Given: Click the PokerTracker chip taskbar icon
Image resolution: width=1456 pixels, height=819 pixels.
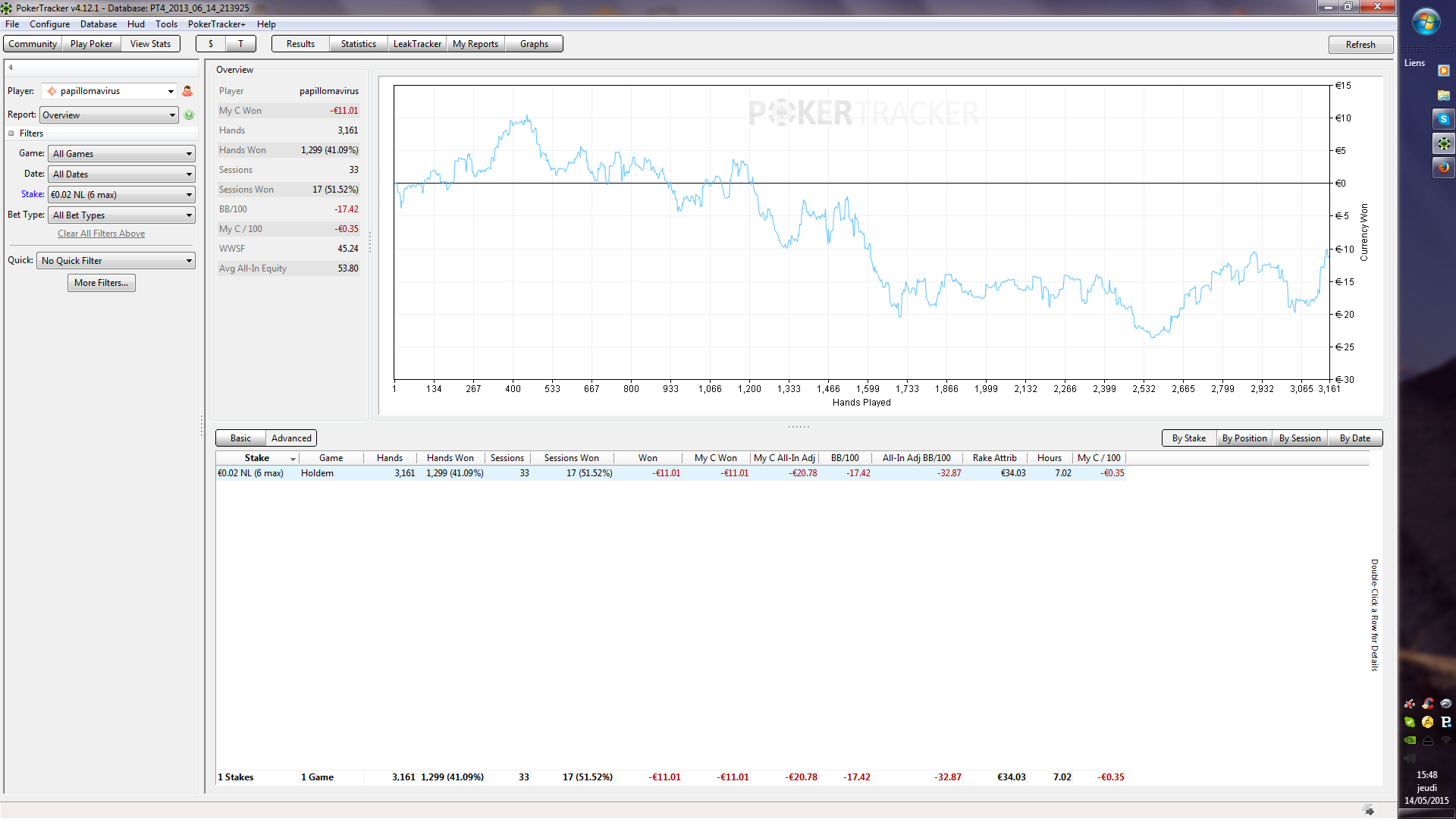Looking at the screenshot, I should pyautogui.click(x=1443, y=143).
